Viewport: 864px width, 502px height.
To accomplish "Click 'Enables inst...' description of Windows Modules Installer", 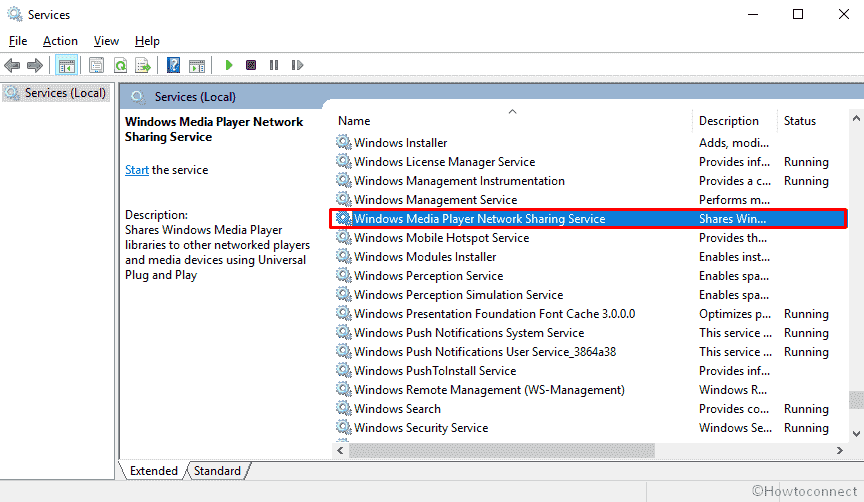I will [735, 256].
